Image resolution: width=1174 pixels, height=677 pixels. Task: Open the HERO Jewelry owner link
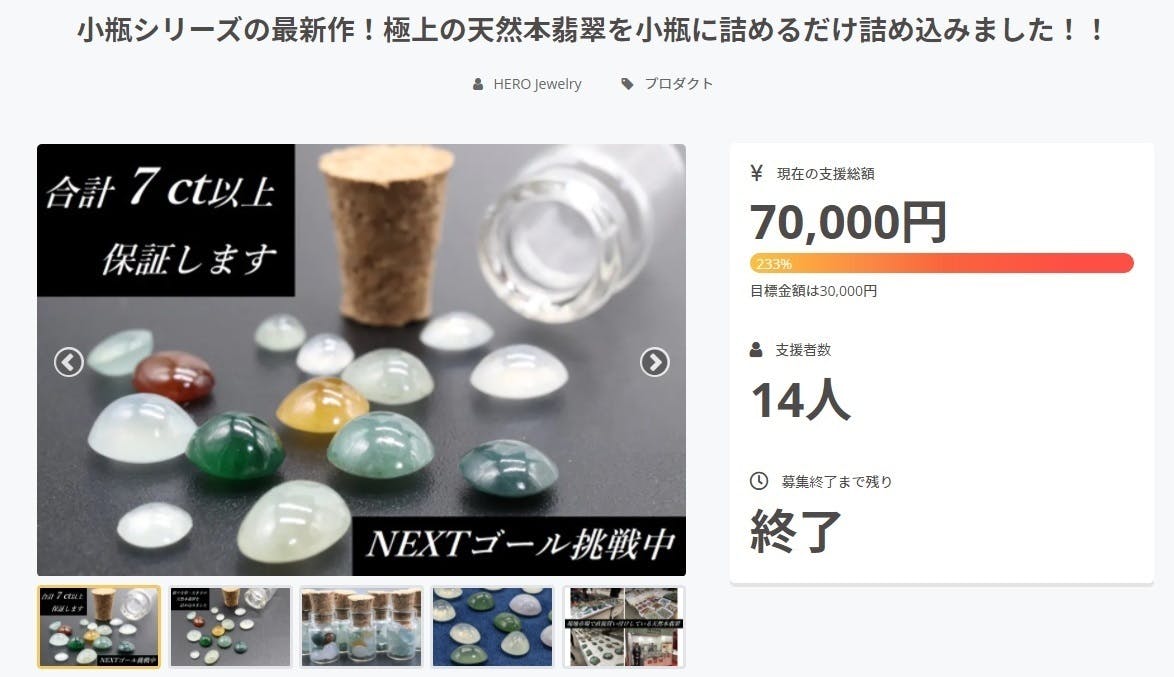click(x=537, y=84)
